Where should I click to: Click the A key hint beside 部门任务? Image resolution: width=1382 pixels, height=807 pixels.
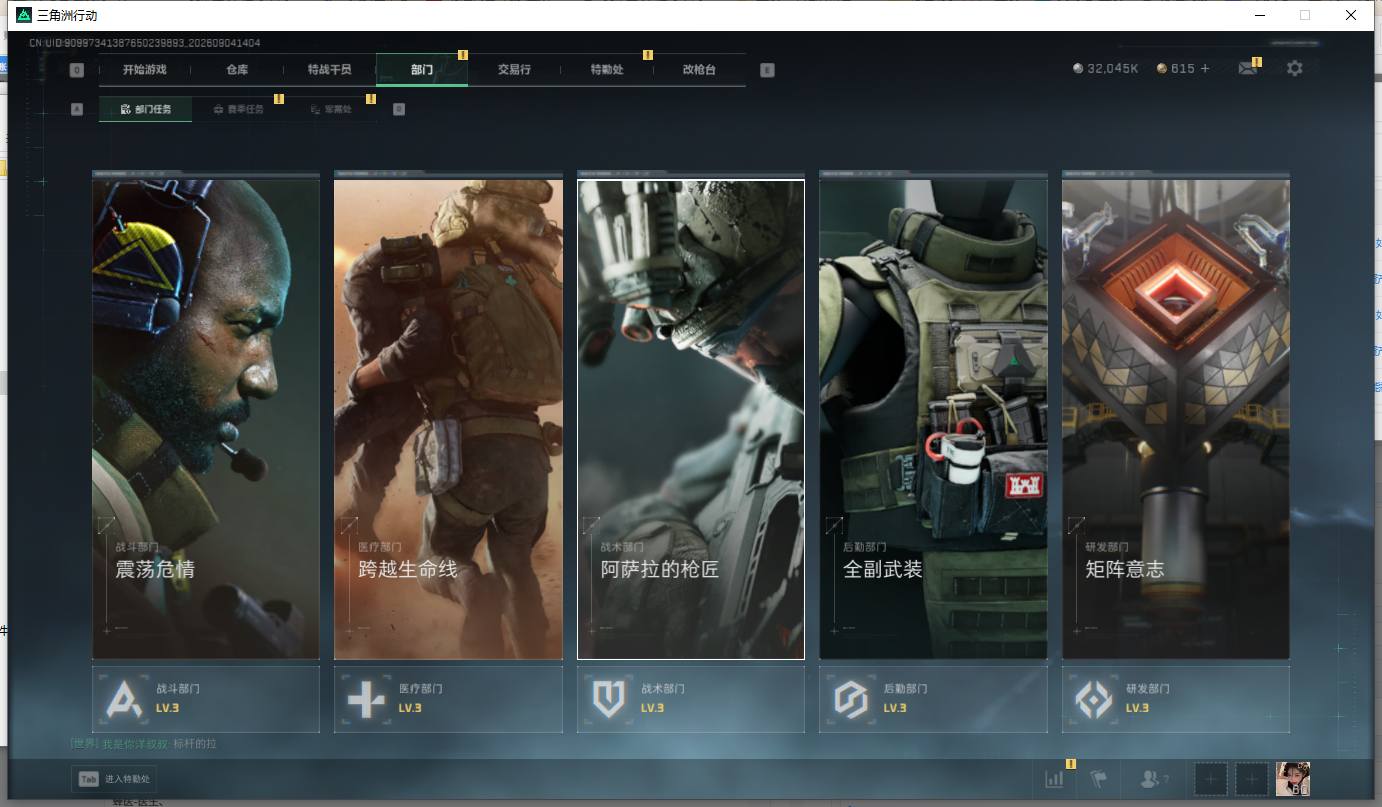click(77, 109)
